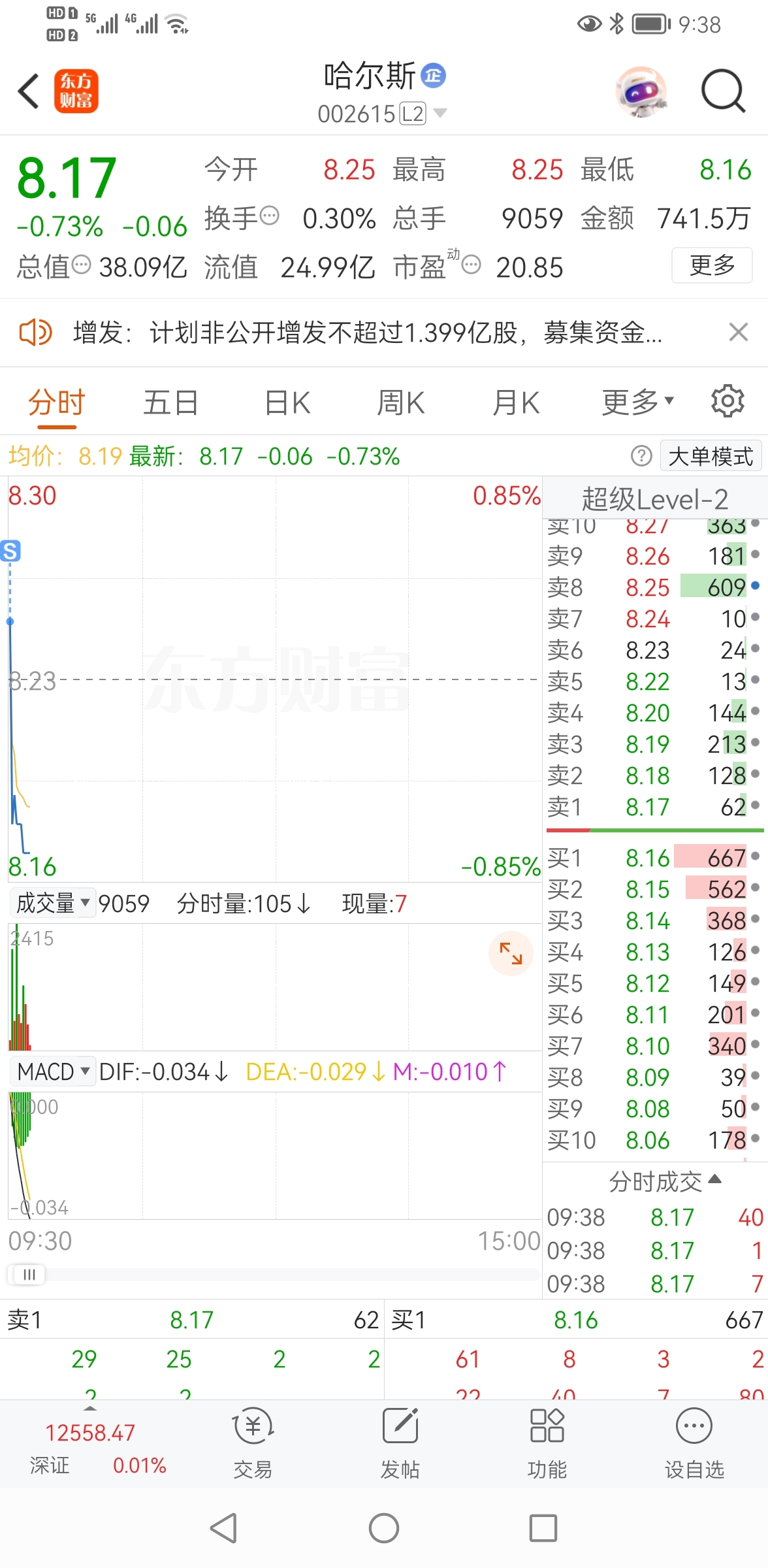Expand the 更多 chart period dropdown
This screenshot has height=1568, width=768.
(637, 402)
